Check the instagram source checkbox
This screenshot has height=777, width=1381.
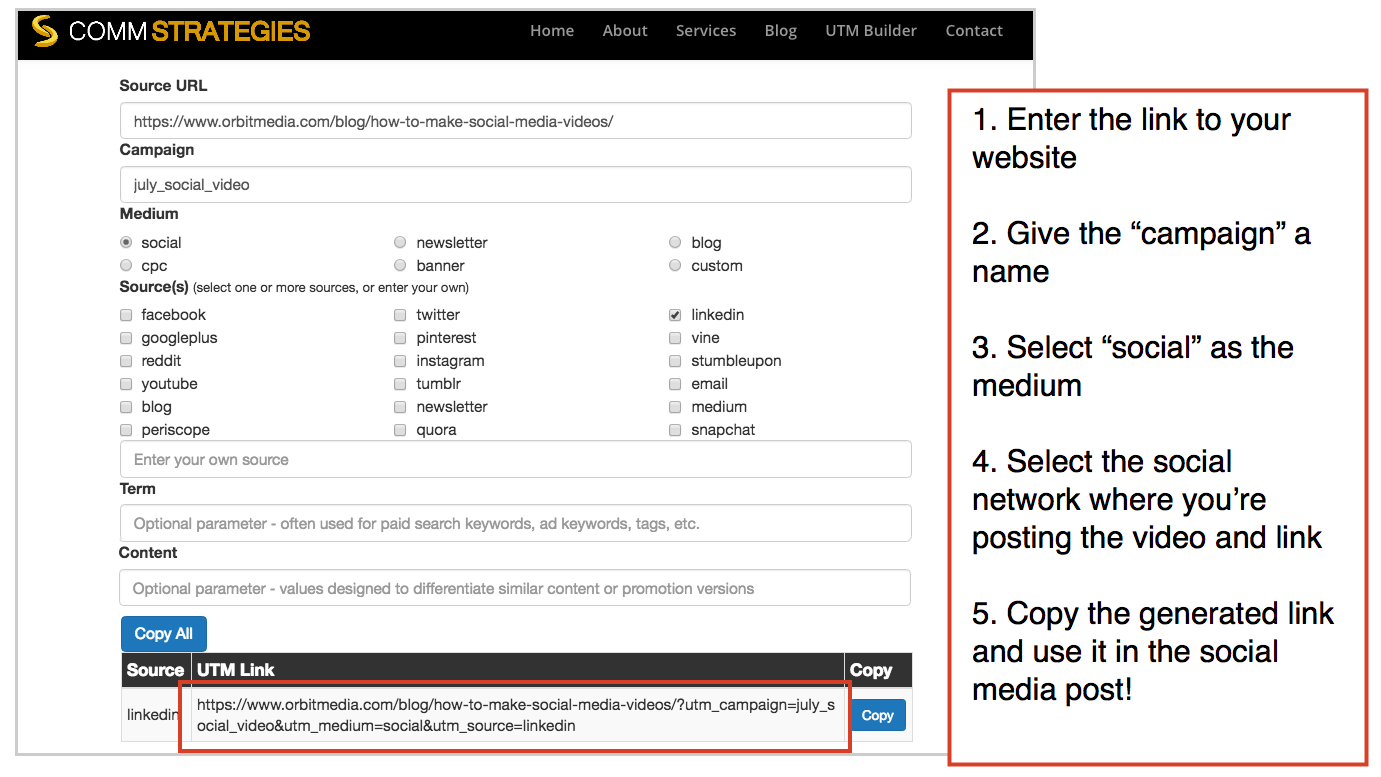[400, 361]
